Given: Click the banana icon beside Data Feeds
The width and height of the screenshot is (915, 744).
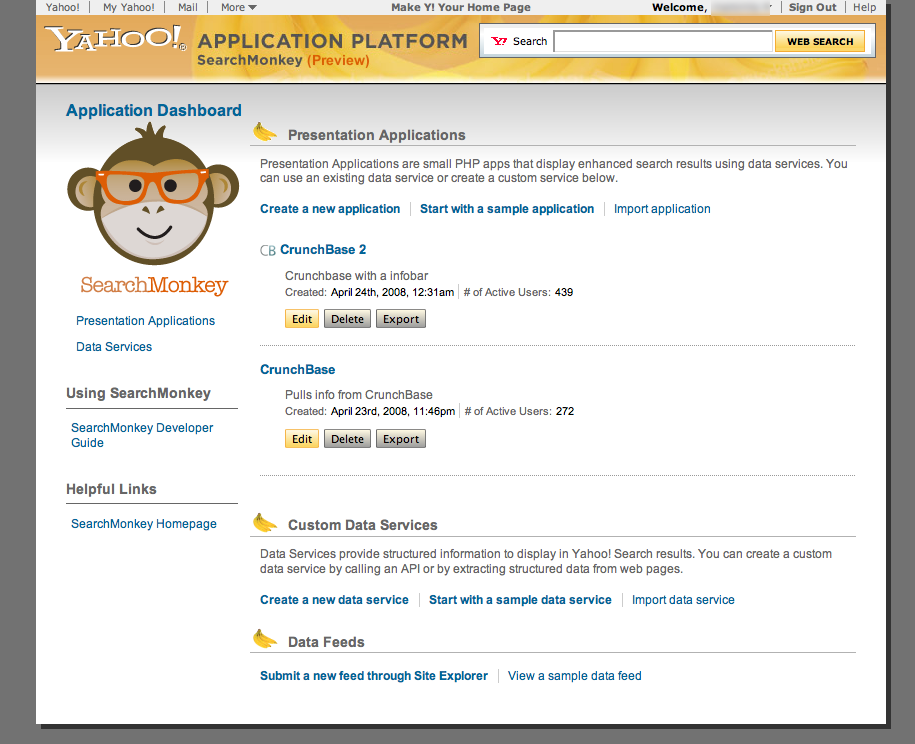Looking at the screenshot, I should pos(265,640).
